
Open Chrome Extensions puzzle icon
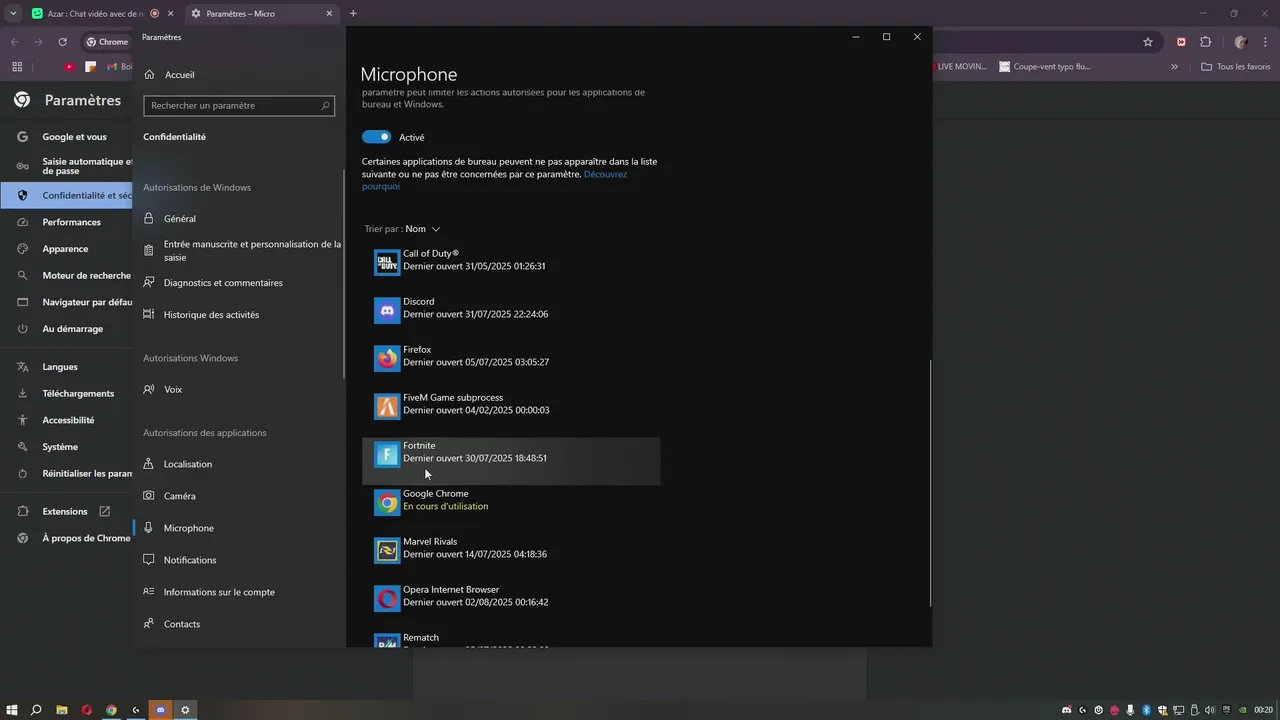pyautogui.click(x=1205, y=42)
